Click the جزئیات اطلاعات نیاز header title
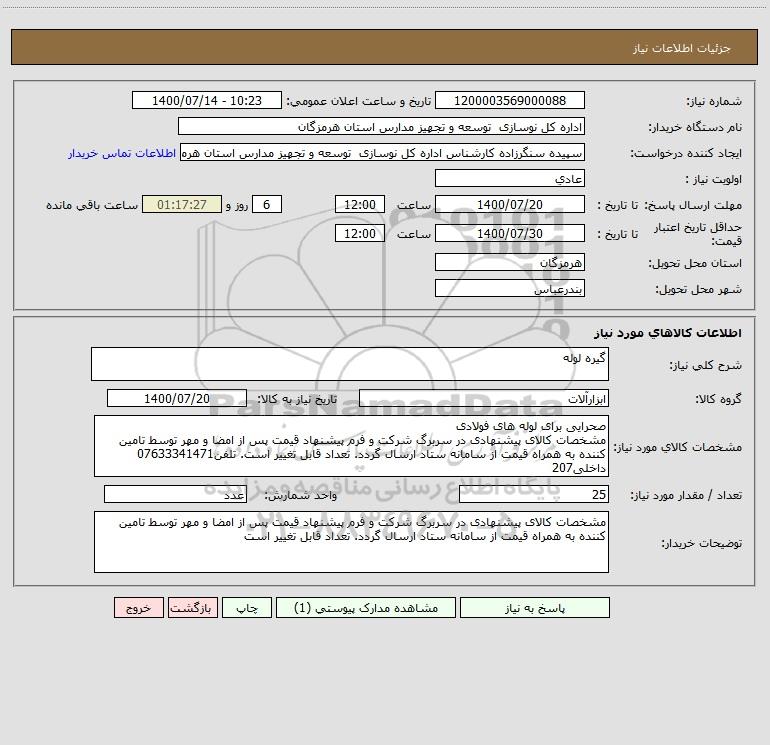 point(682,48)
